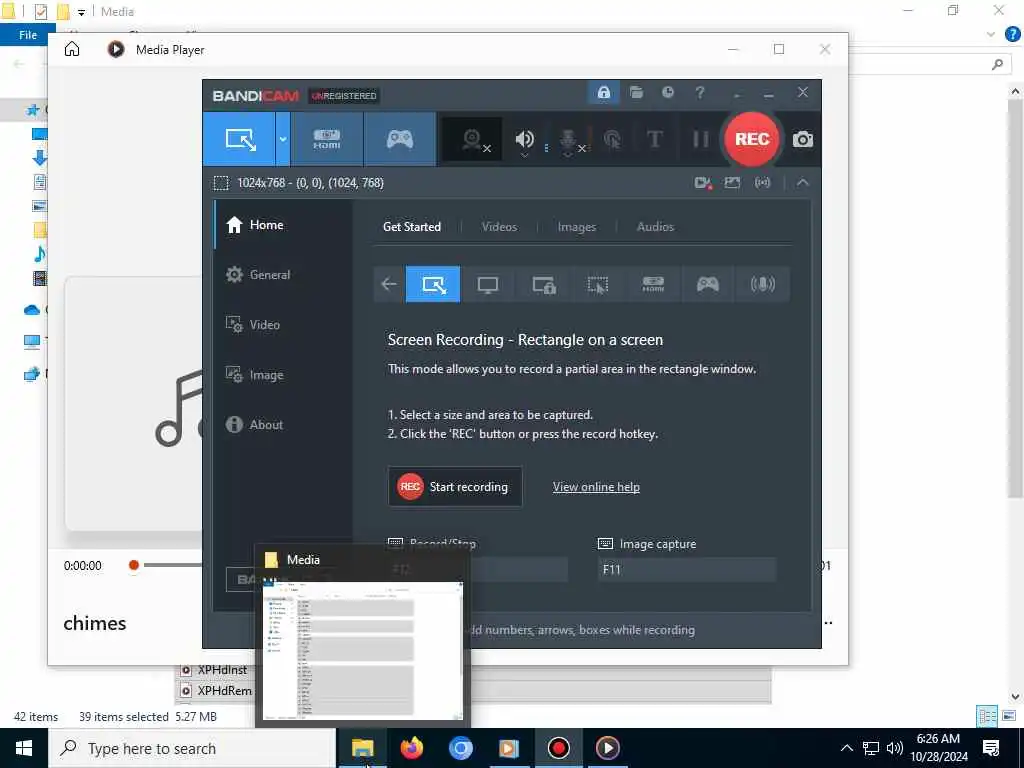Switch to the Videos tab
1024x768 pixels.
tap(499, 227)
